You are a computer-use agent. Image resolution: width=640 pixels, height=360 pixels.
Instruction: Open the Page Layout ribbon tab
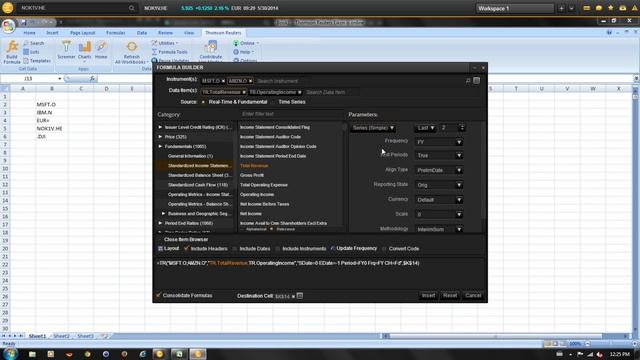82,33
